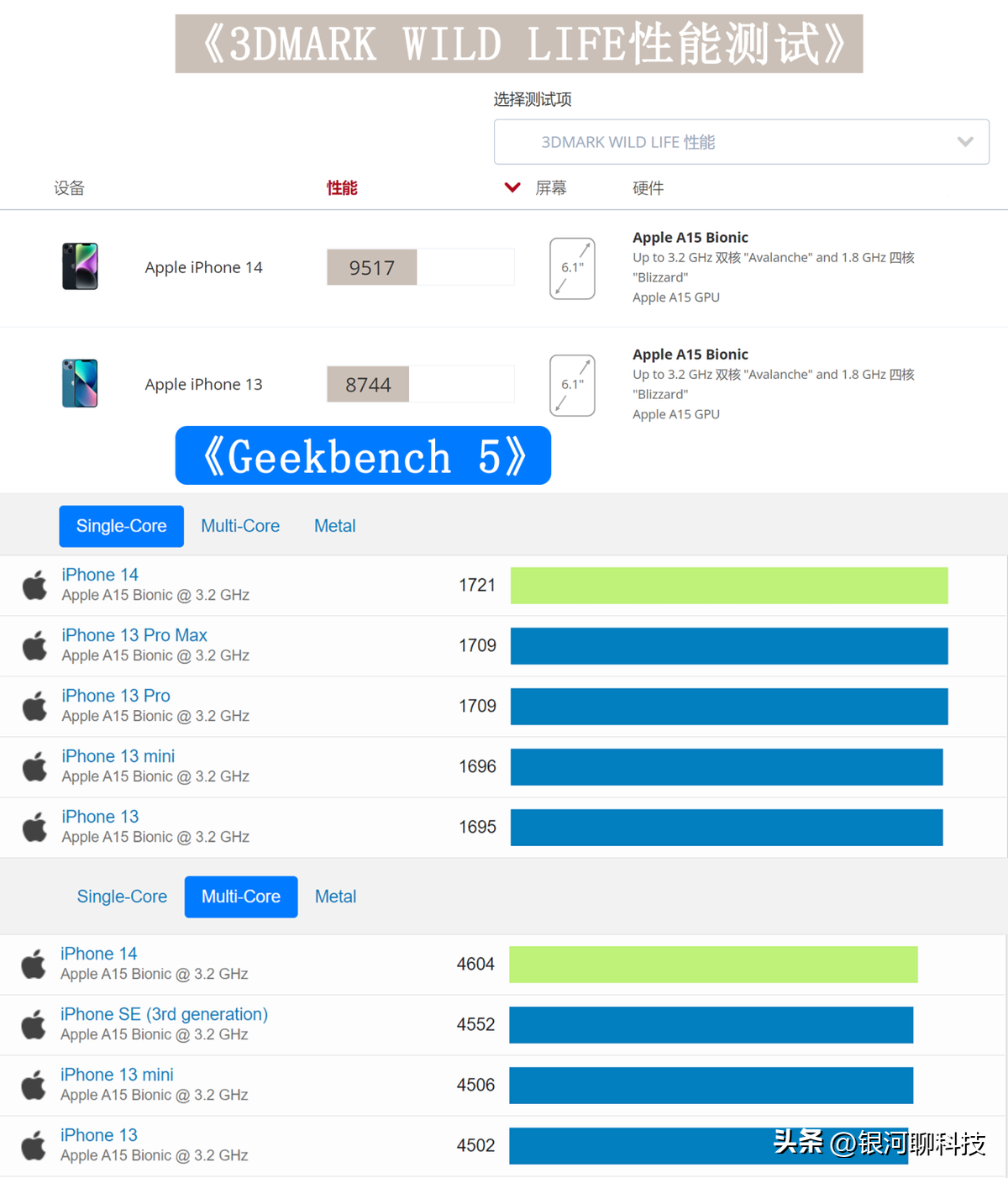Open the iPhone 13 Pro Max link
This screenshot has width=1008, height=1178.
(134, 635)
